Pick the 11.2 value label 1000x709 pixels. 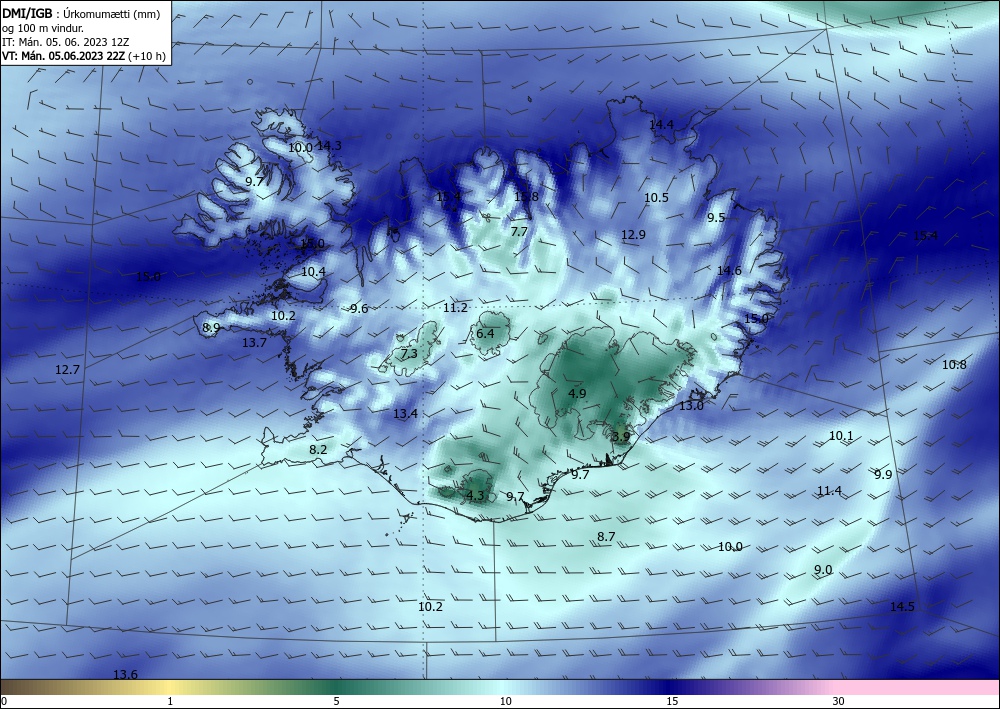coord(455,308)
